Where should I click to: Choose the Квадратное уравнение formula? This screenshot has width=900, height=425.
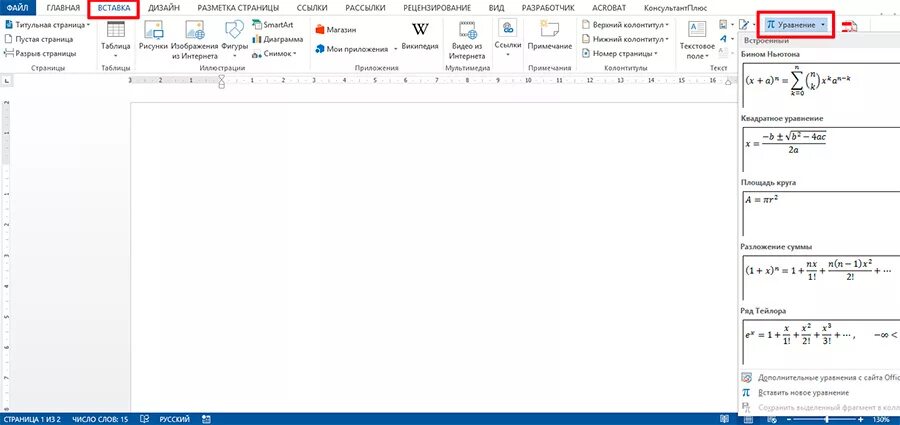(x=821, y=148)
